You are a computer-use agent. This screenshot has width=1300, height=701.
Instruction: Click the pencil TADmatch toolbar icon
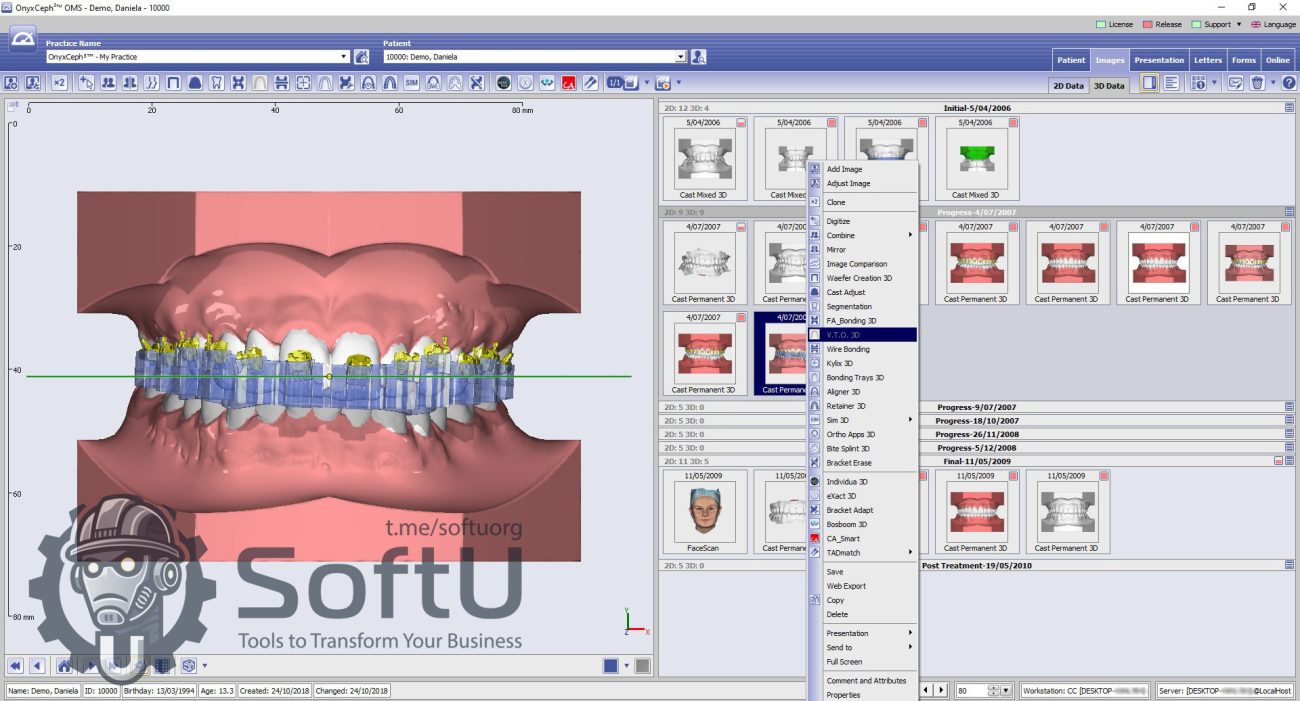click(591, 83)
